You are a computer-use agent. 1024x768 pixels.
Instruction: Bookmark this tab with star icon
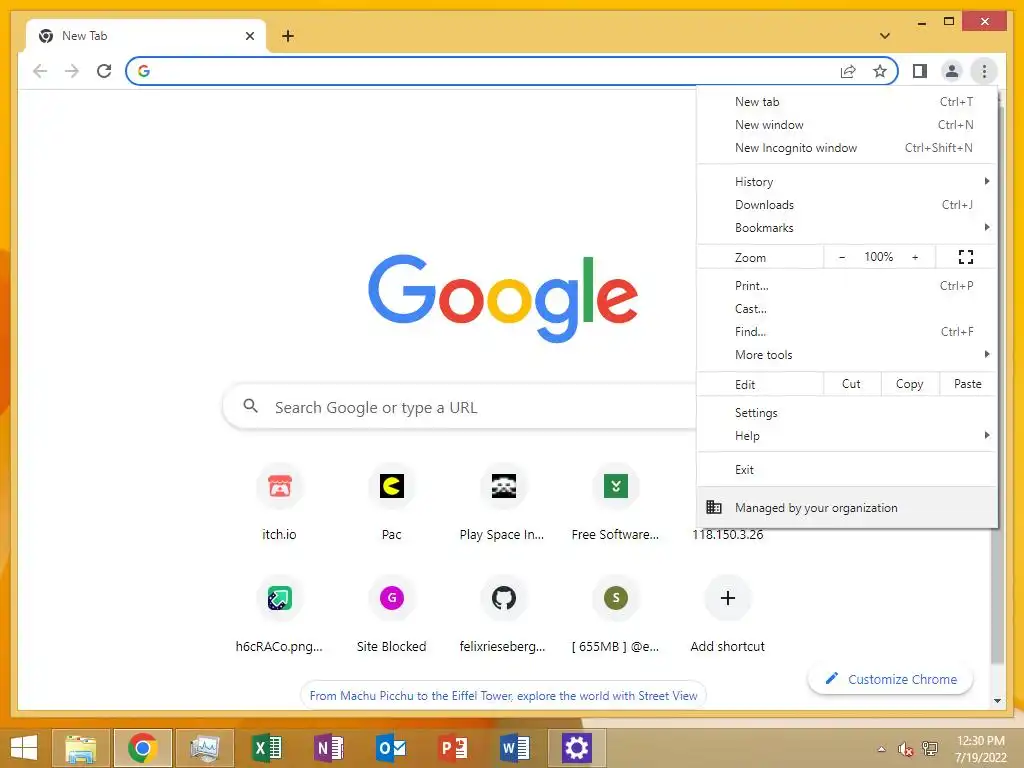[x=880, y=71]
